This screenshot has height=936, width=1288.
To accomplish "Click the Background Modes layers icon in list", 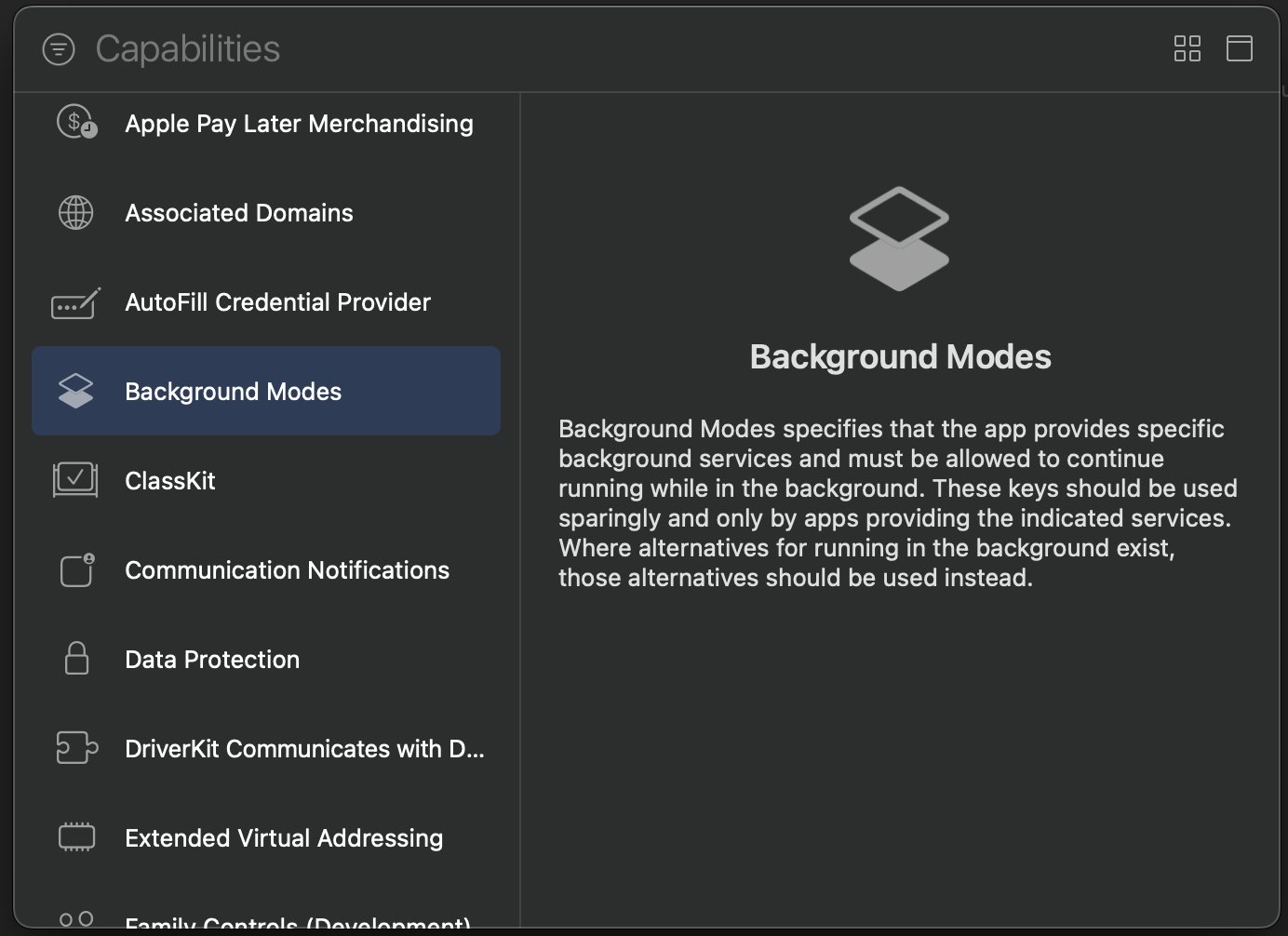I will (x=76, y=391).
